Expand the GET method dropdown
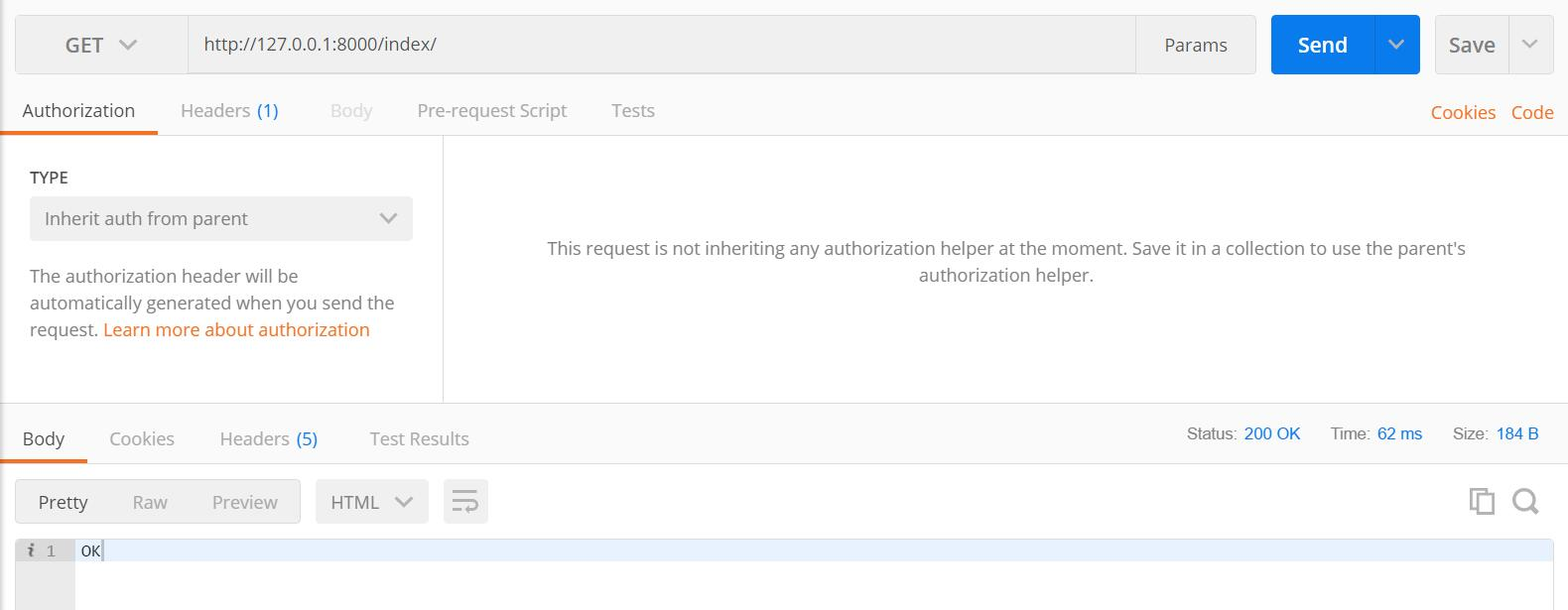Viewport: 1568px width, 610px height. [101, 45]
